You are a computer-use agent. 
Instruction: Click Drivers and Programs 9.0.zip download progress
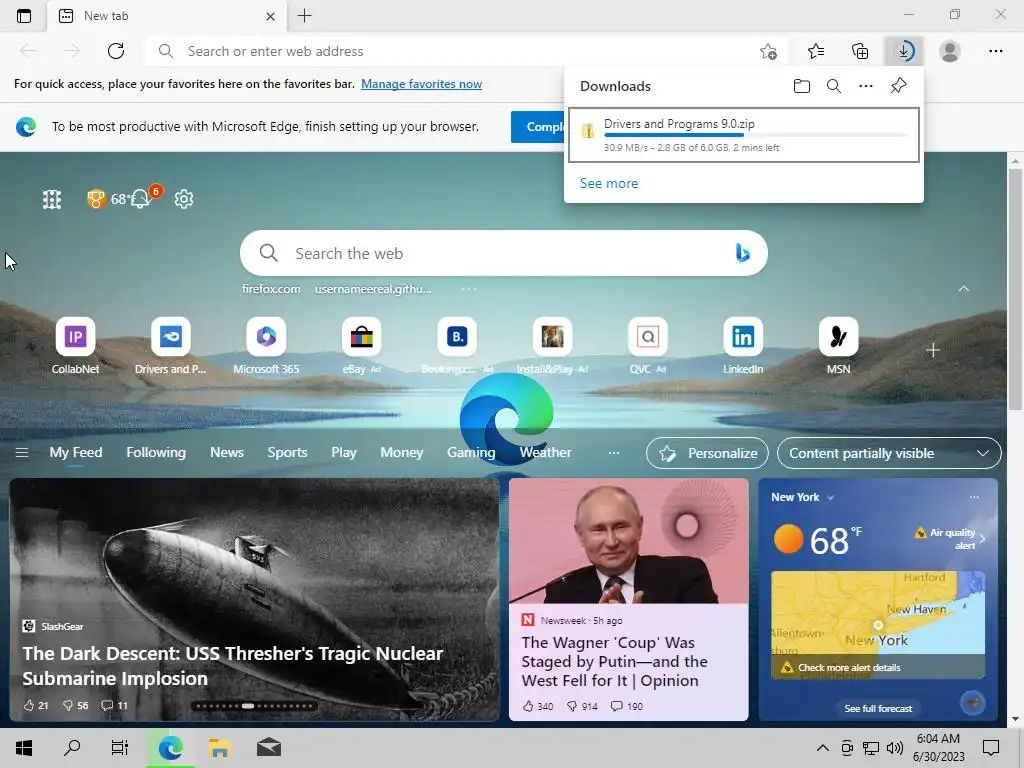(744, 135)
